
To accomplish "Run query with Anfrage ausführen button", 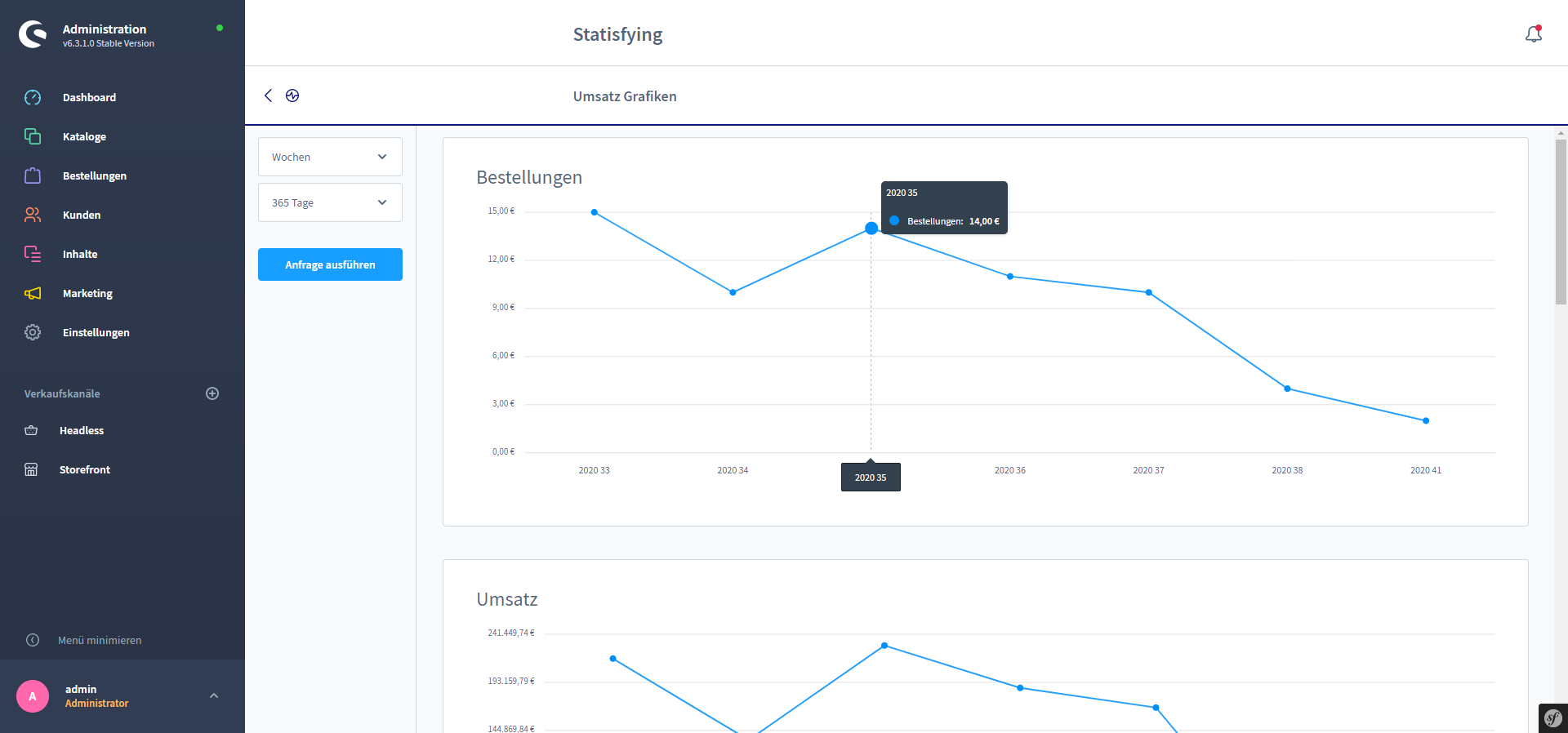I will 330,264.
